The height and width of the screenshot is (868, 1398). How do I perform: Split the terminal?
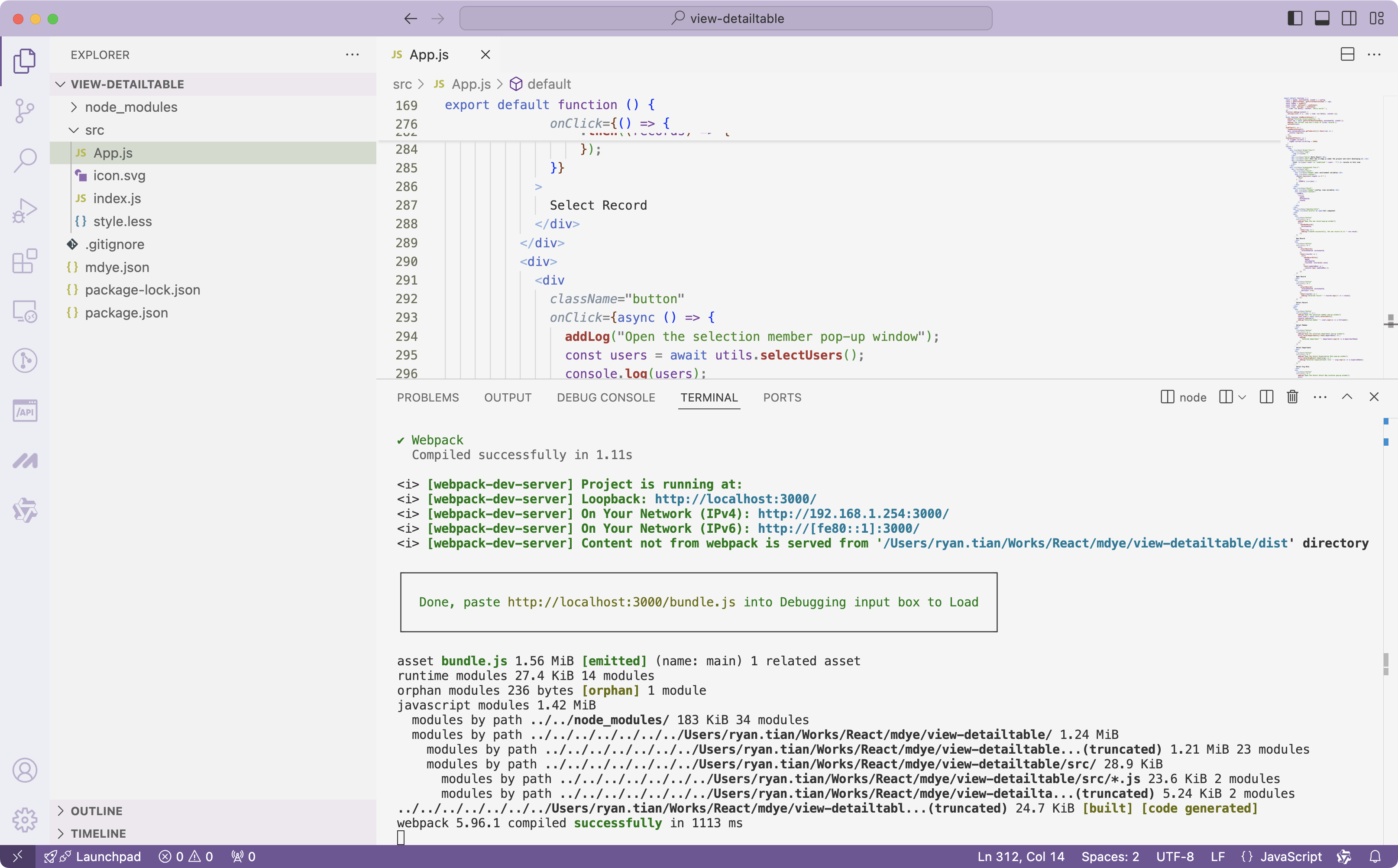click(x=1267, y=397)
